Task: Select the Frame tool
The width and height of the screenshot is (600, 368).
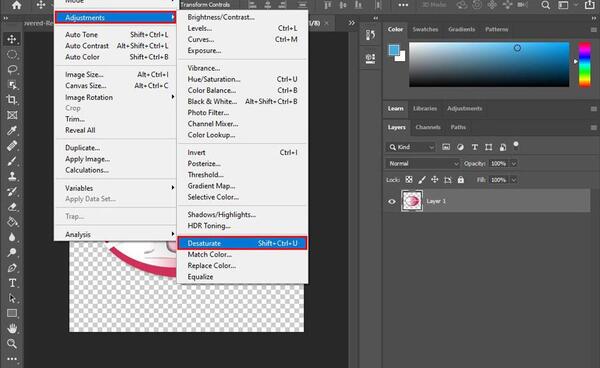Action: (12, 115)
